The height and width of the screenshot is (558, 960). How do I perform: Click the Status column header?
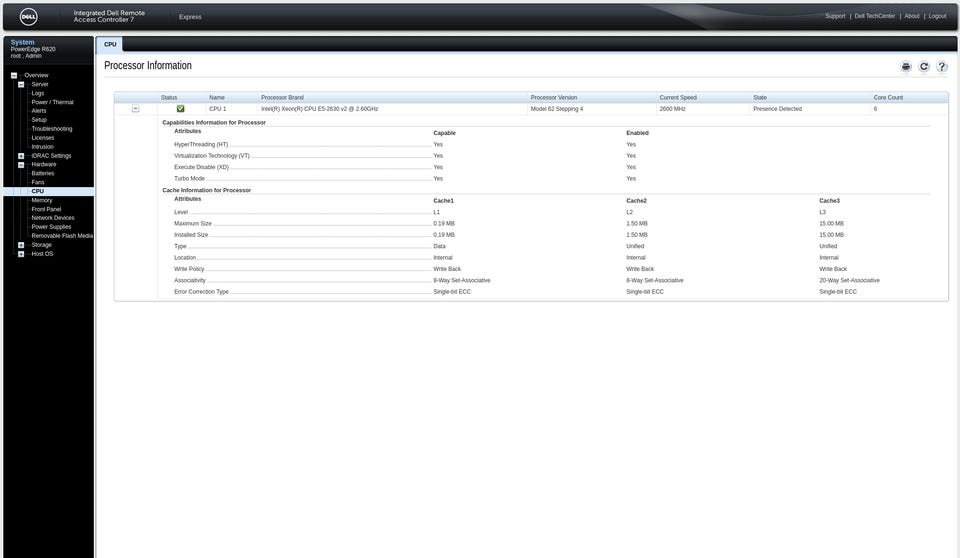pyautogui.click(x=169, y=97)
